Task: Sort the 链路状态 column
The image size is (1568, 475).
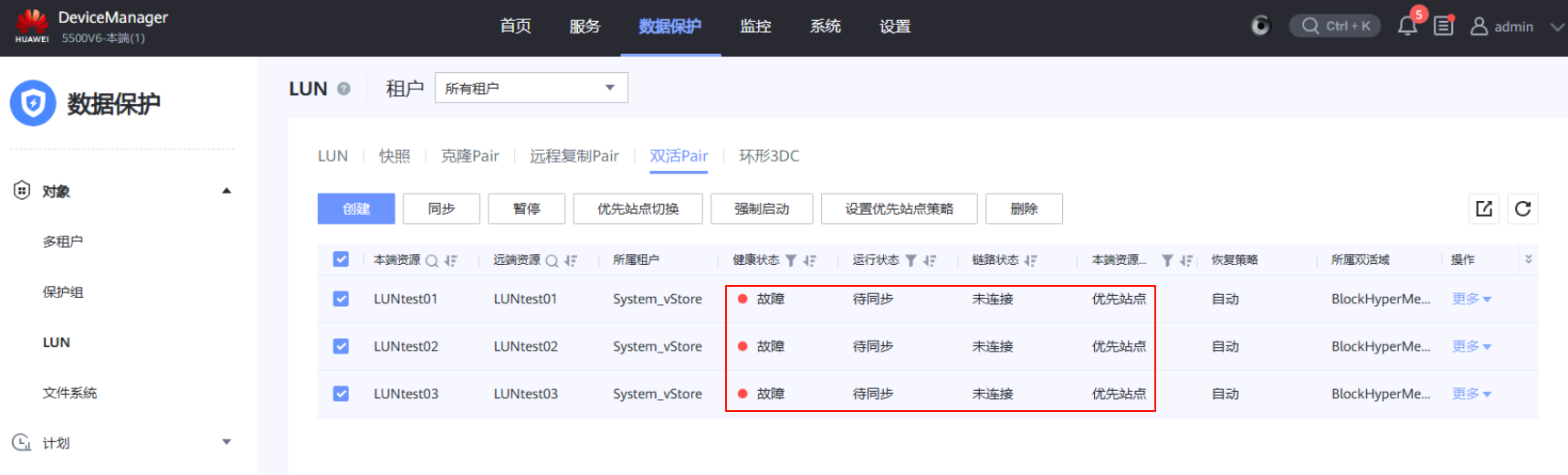Action: [x=1031, y=260]
